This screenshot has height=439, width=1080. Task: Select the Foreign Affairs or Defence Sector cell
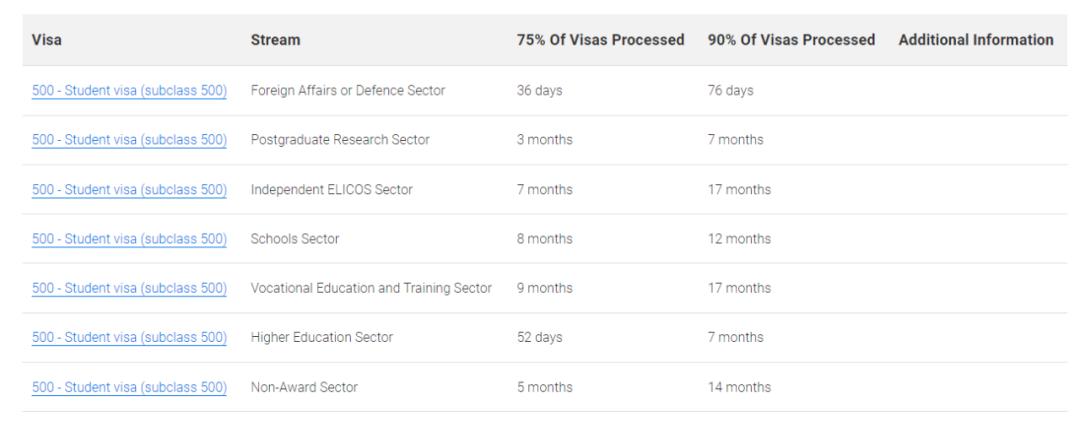click(x=348, y=90)
